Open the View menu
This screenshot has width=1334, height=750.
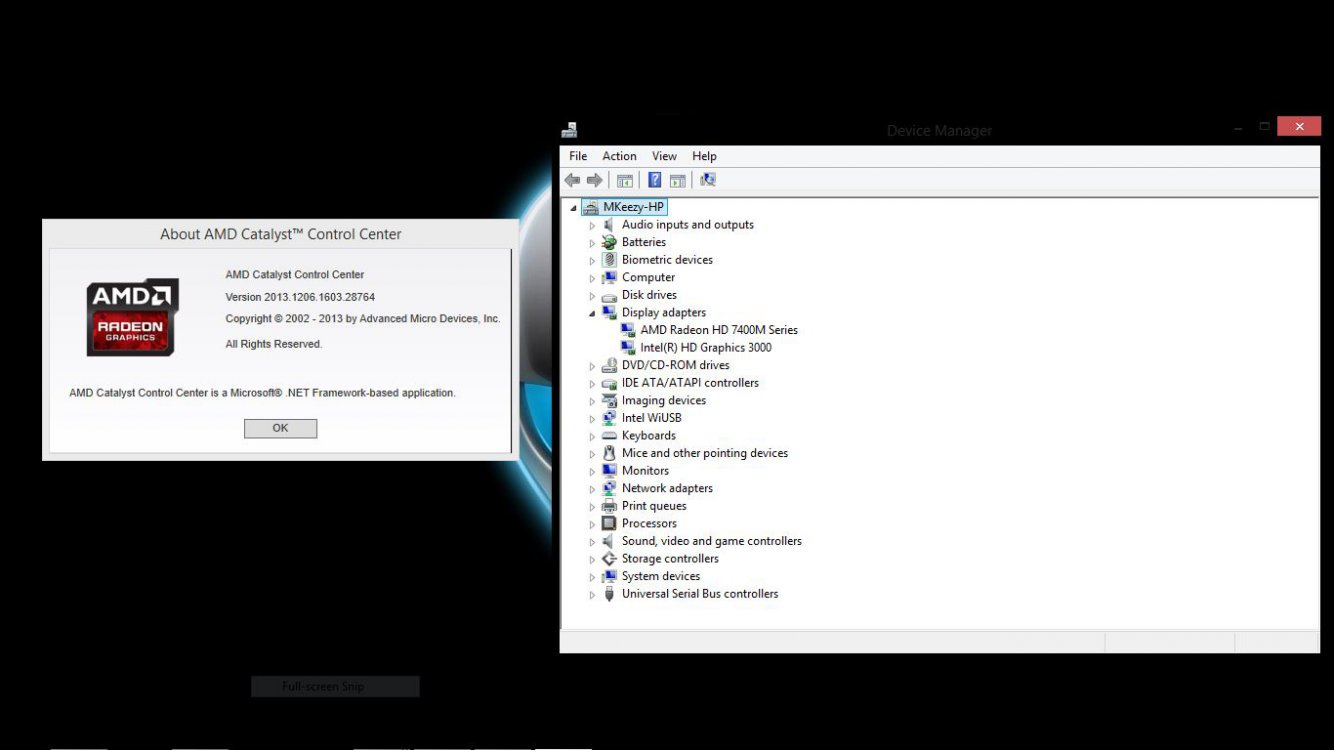(664, 156)
